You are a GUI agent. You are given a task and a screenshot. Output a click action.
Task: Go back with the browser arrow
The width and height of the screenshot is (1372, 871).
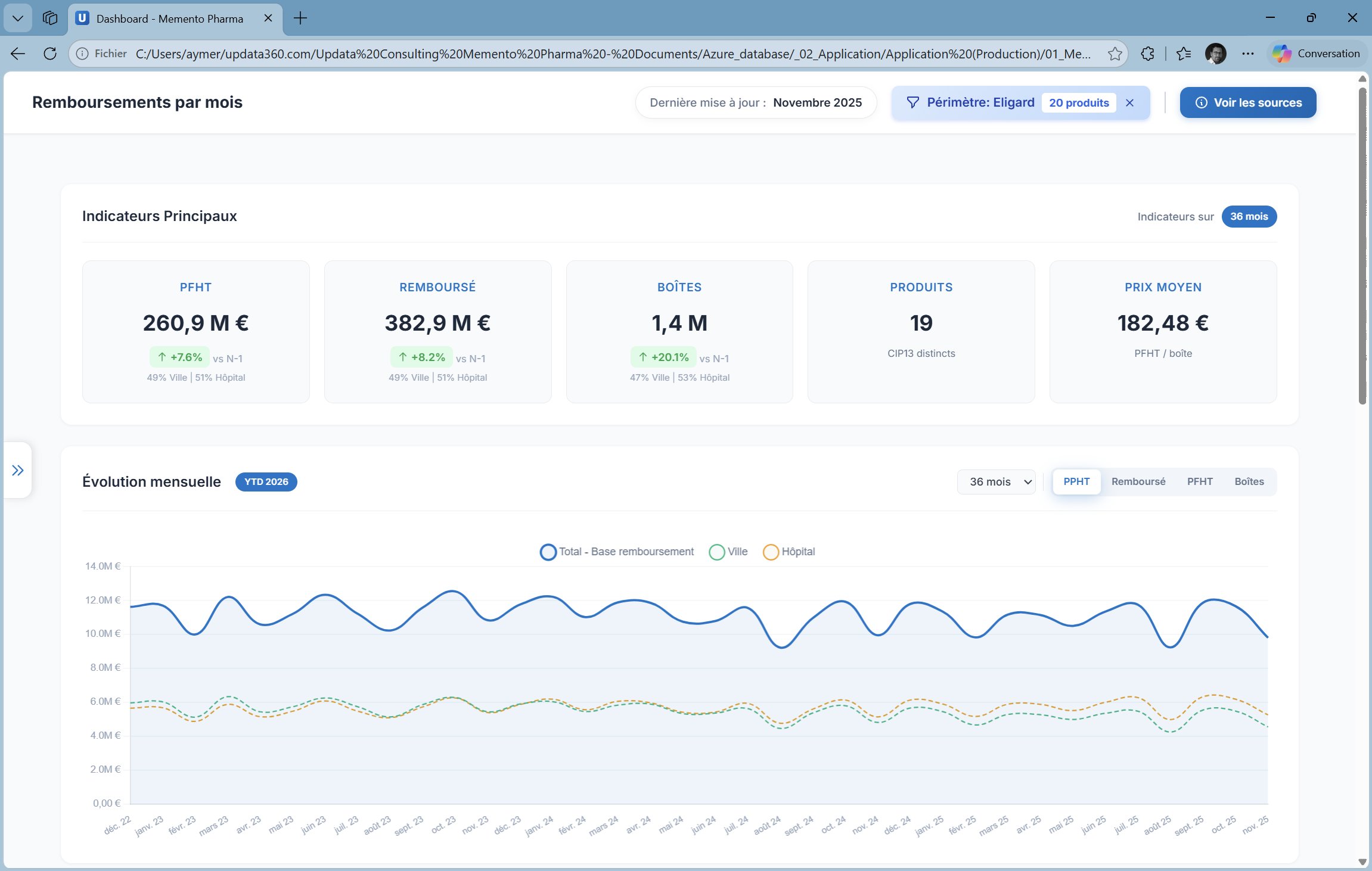tap(18, 54)
